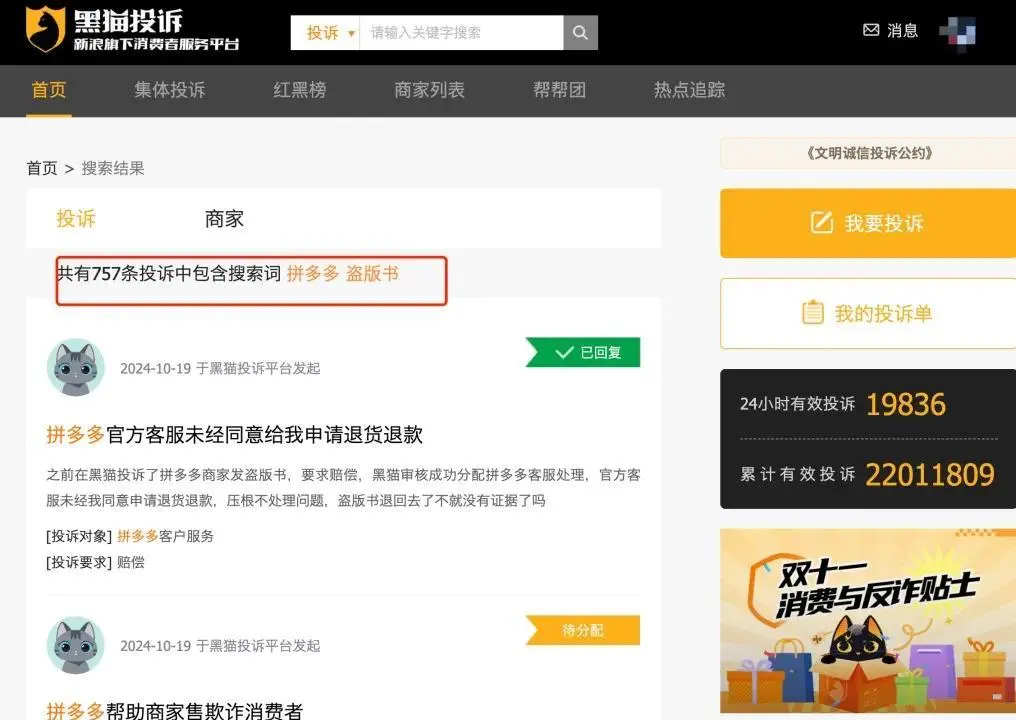Click the clipboard icon in 我的投诉单
This screenshot has width=1016, height=720.
coord(813,313)
